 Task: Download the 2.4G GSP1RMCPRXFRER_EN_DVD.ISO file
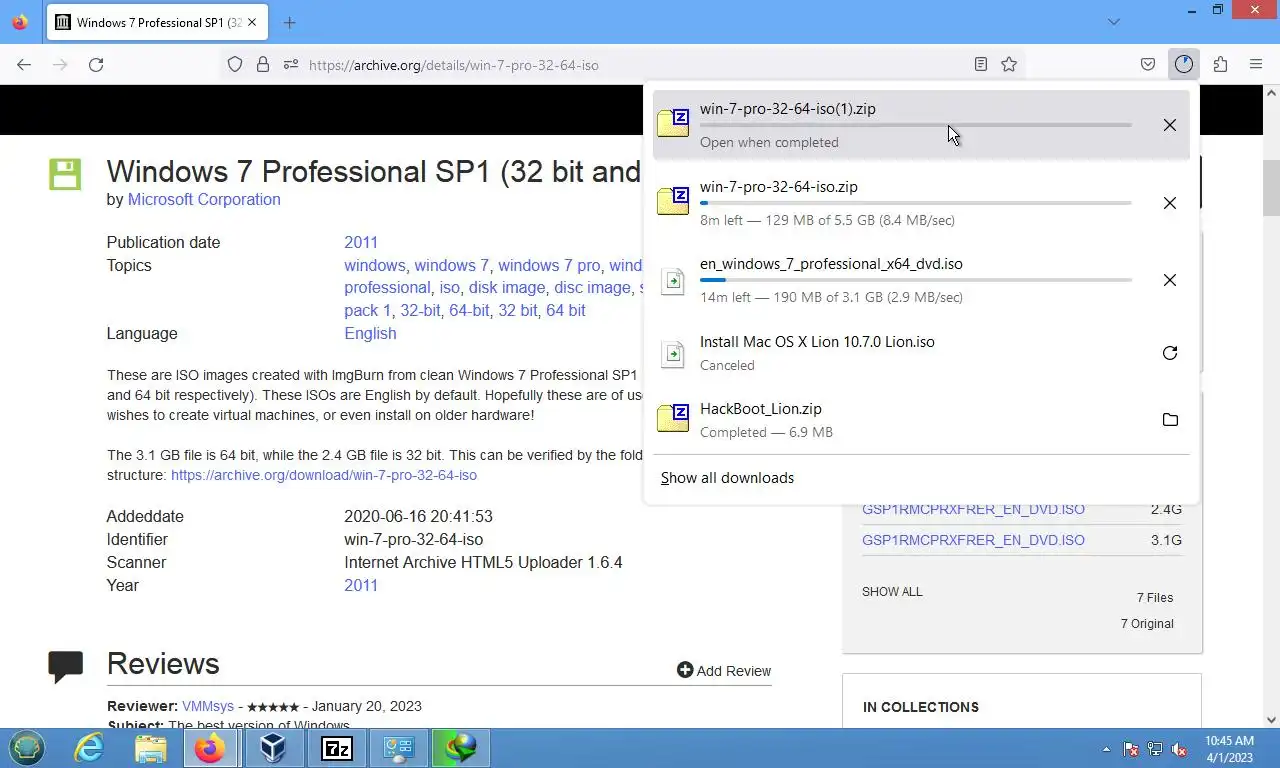973,509
